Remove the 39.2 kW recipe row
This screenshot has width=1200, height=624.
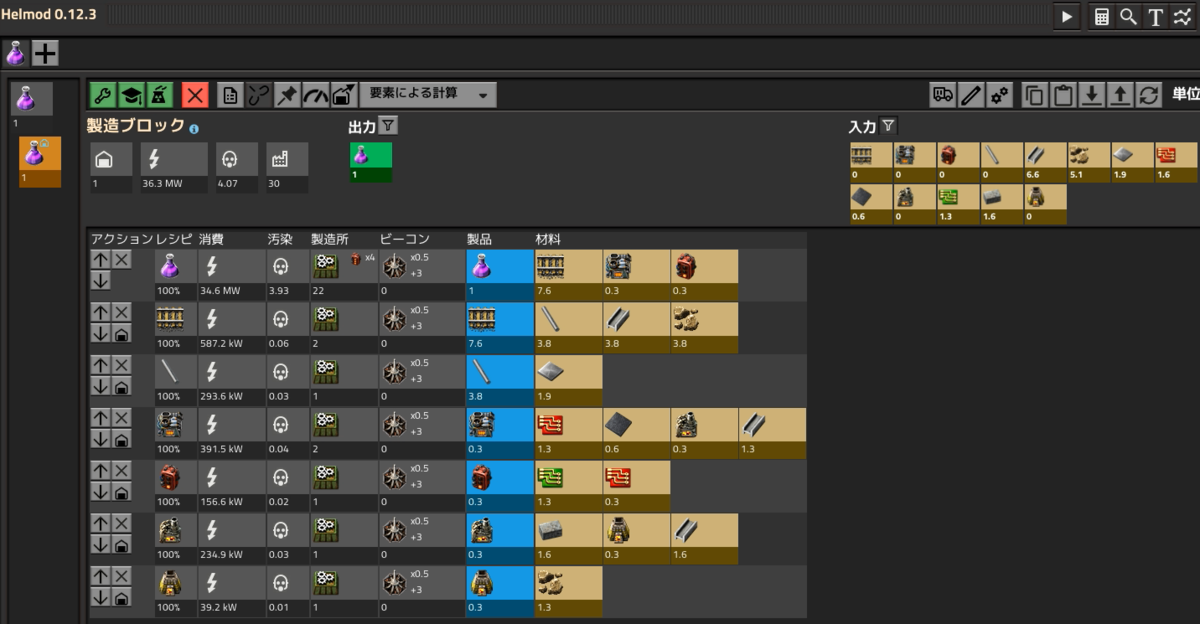121,577
